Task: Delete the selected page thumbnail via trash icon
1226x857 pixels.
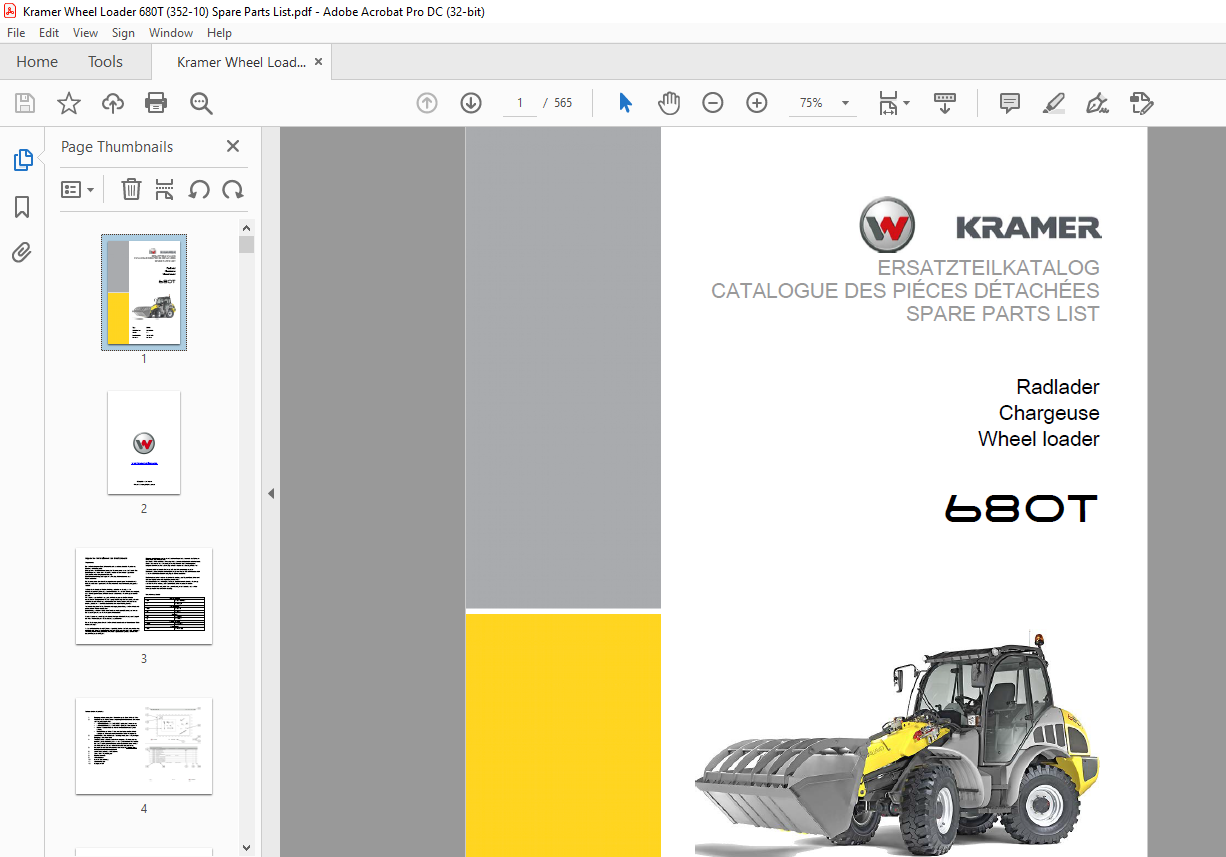Action: tap(131, 189)
